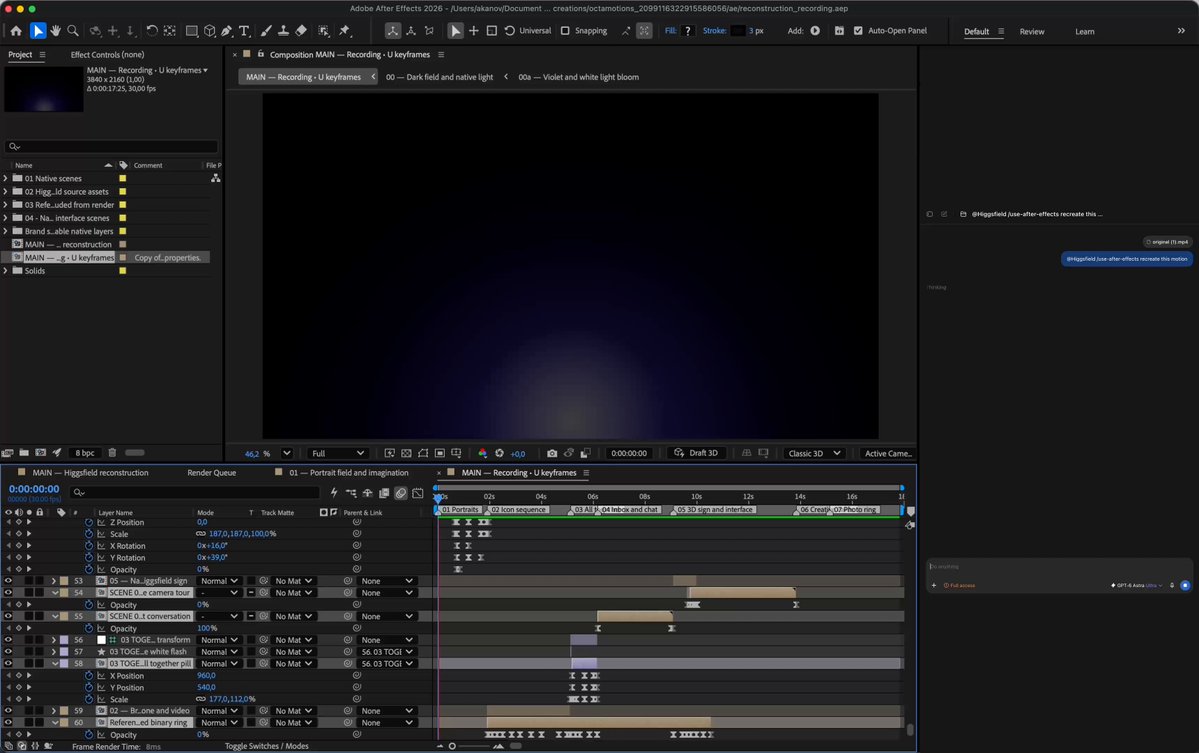Select the Hand tool
The image size is (1199, 753).
point(55,31)
